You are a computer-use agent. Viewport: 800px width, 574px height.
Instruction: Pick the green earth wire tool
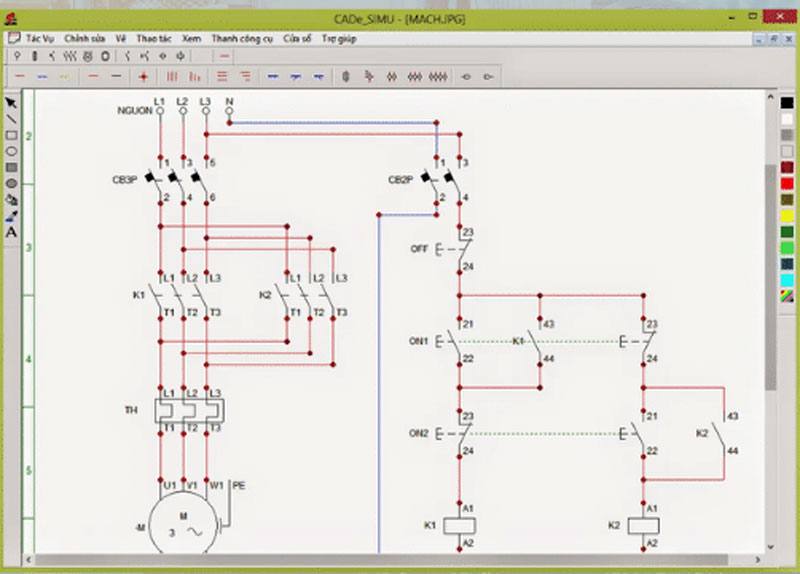click(65, 77)
